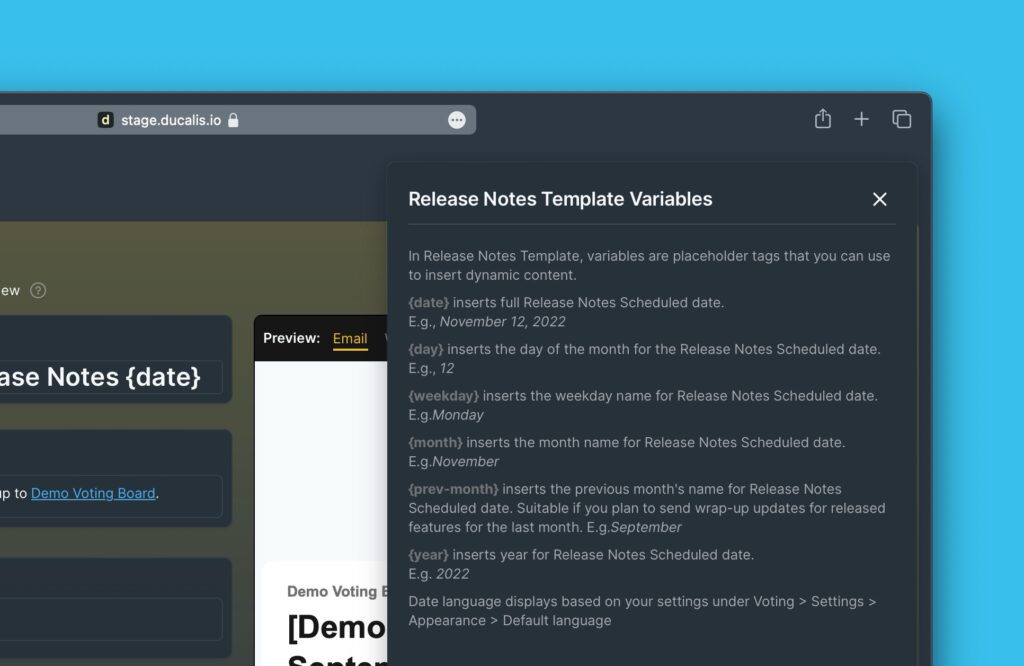Click the {weekday} variable tag
This screenshot has height=666, width=1024.
tap(444, 396)
